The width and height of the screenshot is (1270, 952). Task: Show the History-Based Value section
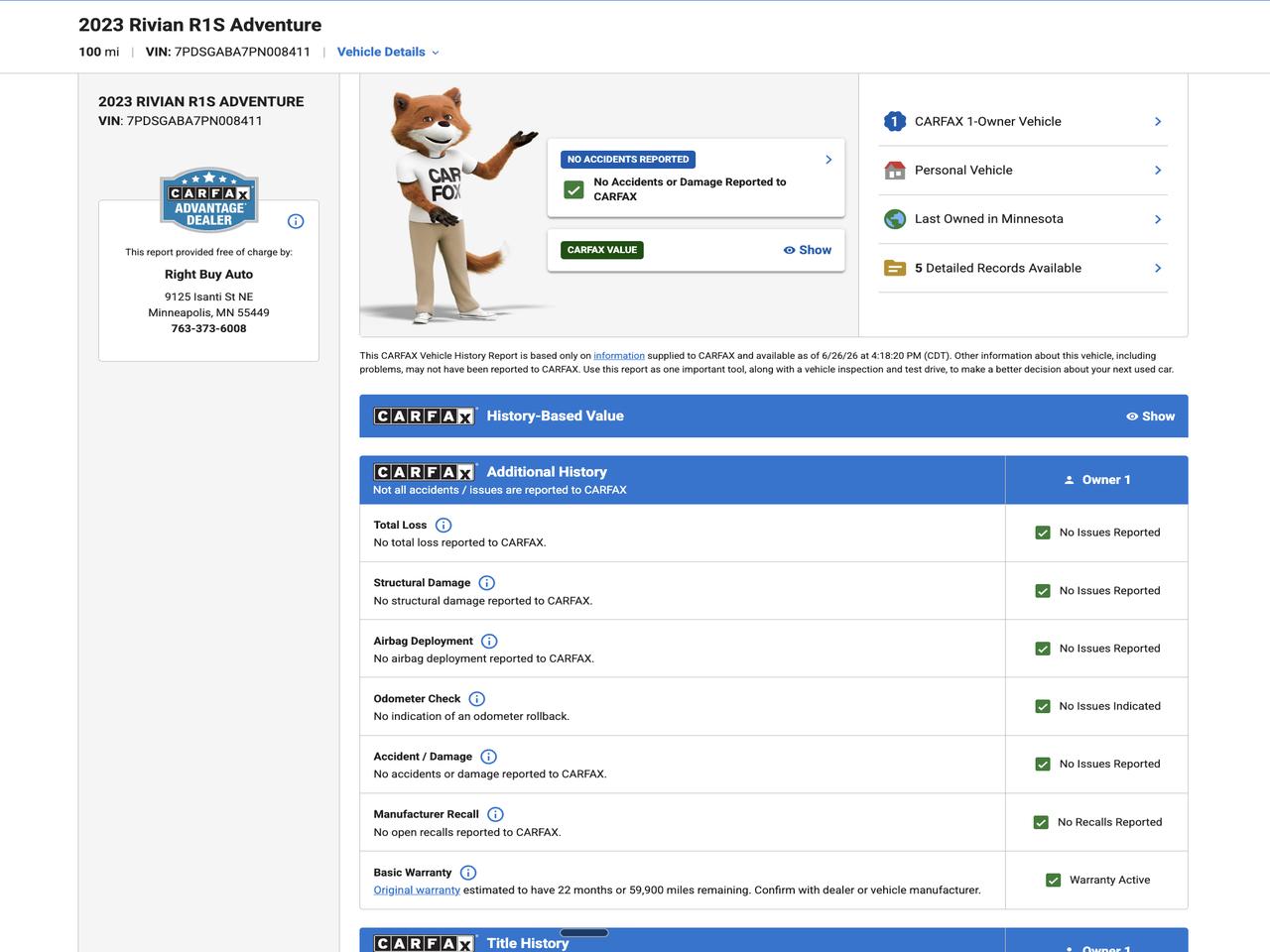coord(1150,416)
